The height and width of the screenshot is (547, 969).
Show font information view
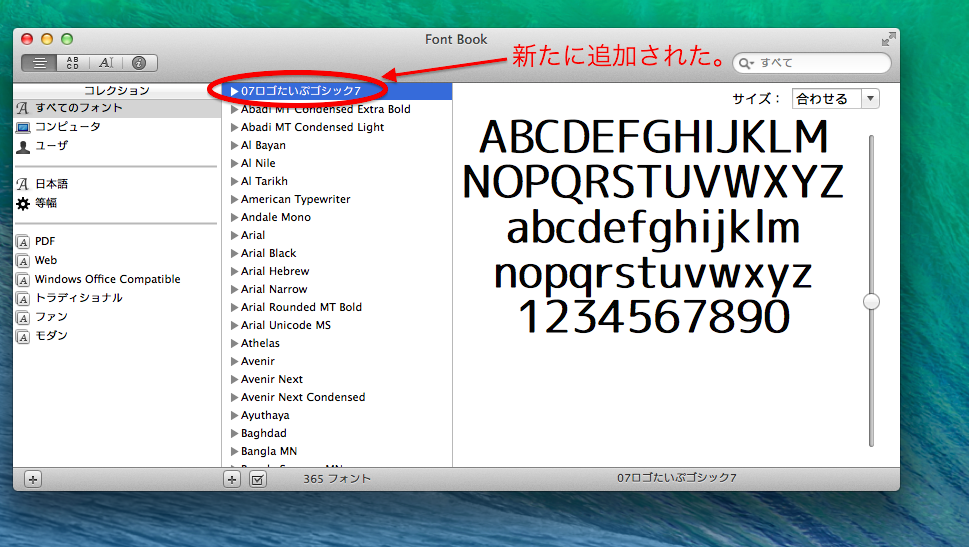(140, 63)
